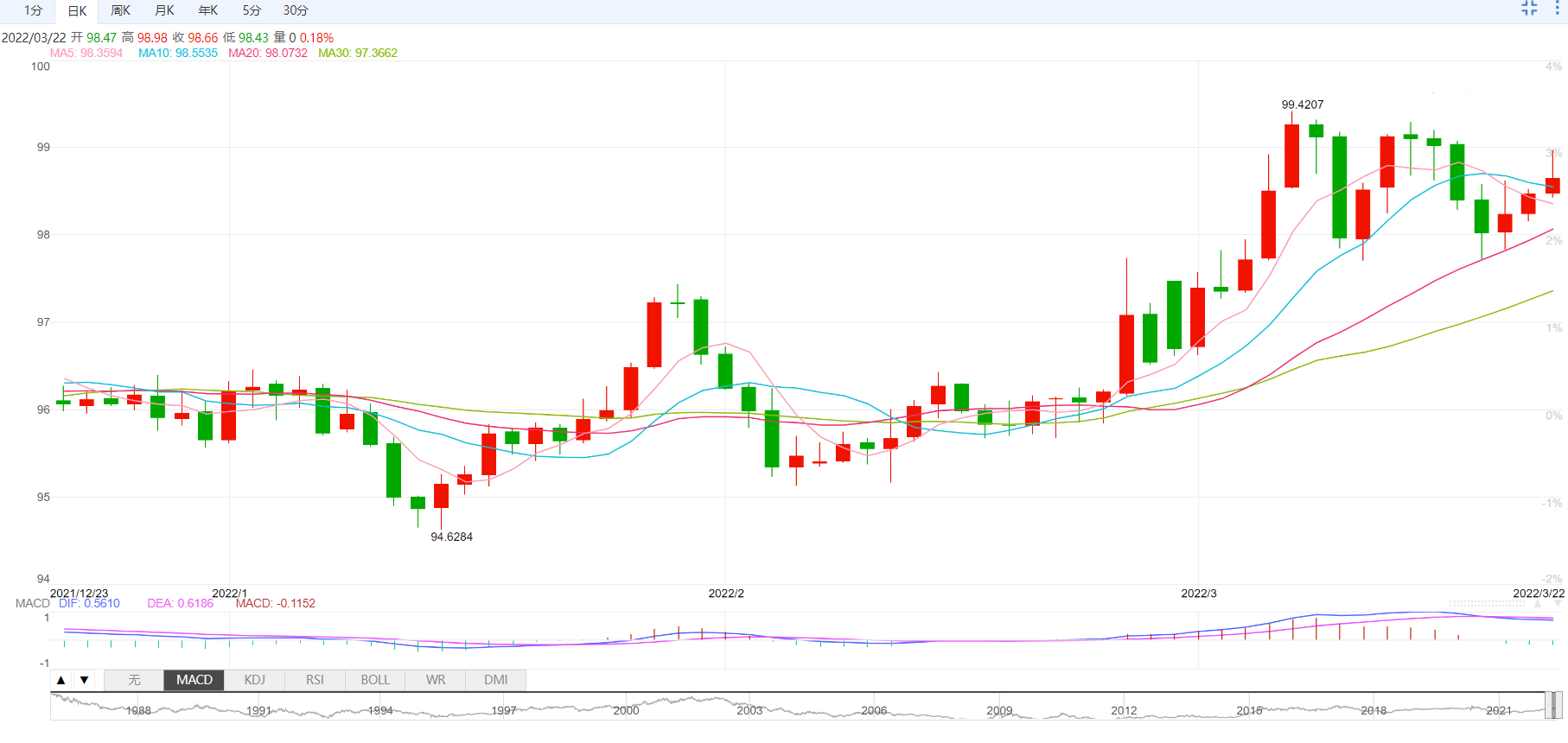Switch indicator to KDJ

click(255, 680)
